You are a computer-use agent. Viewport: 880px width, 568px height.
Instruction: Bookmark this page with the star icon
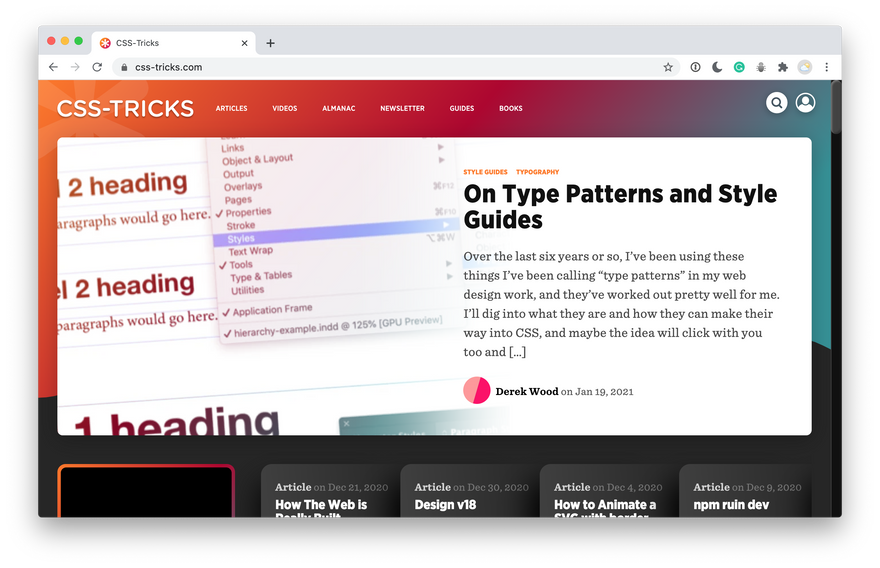pyautogui.click(x=668, y=67)
